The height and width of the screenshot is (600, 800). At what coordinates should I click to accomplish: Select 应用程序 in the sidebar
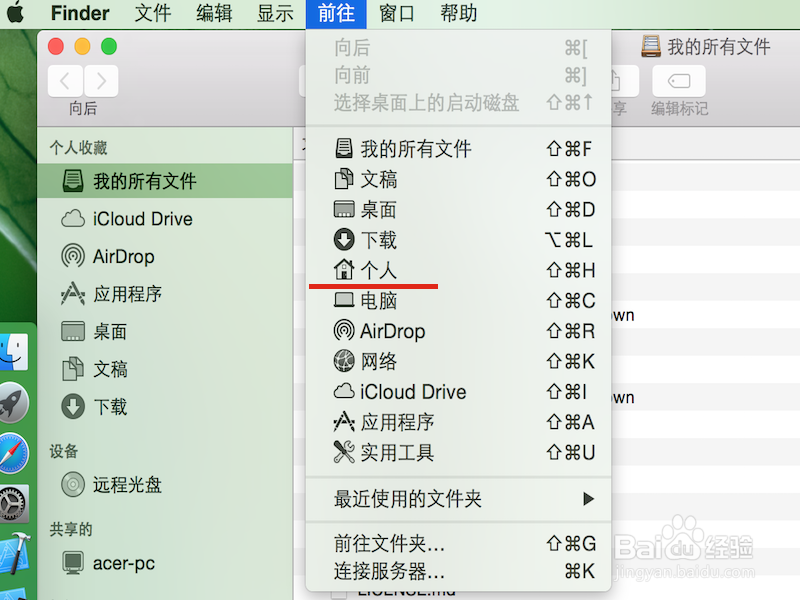[165, 294]
